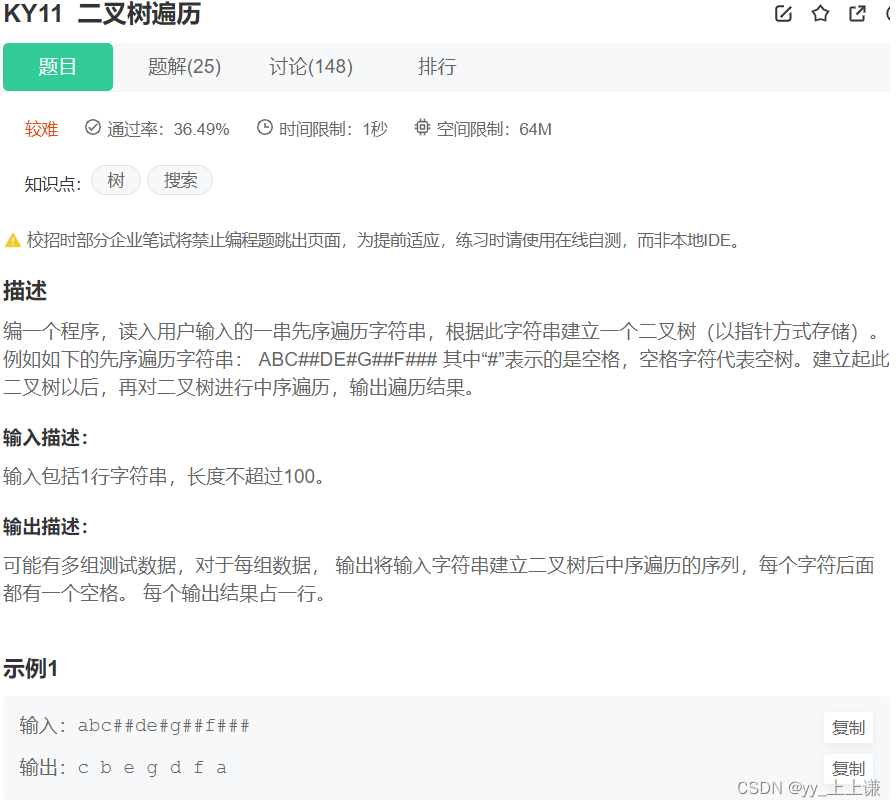
Task: Switch to the 排行 tab
Action: point(437,66)
